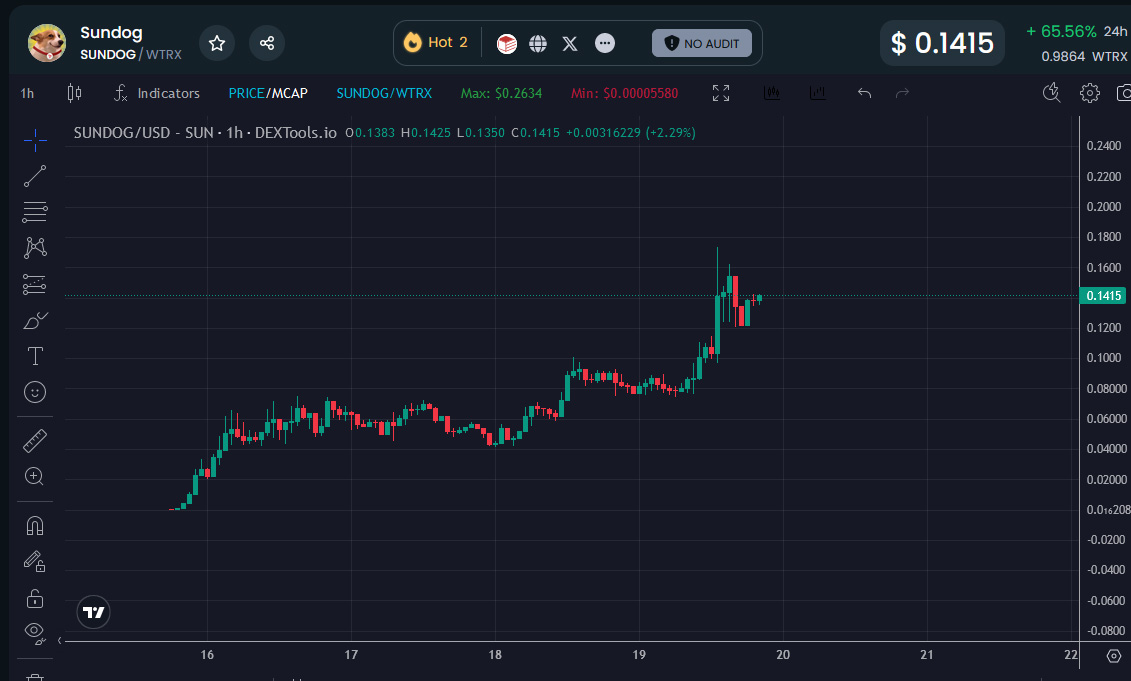This screenshot has height=681, width=1131.
Task: Toggle lock all drawing tools
Action: click(35, 598)
